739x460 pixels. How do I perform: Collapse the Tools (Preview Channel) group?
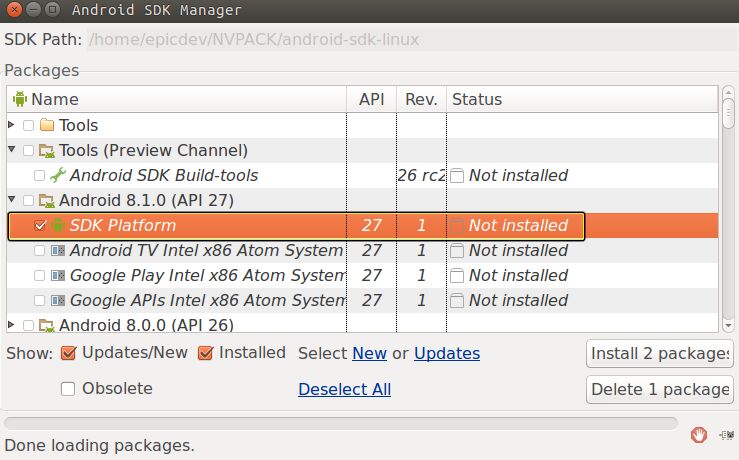tap(12, 149)
